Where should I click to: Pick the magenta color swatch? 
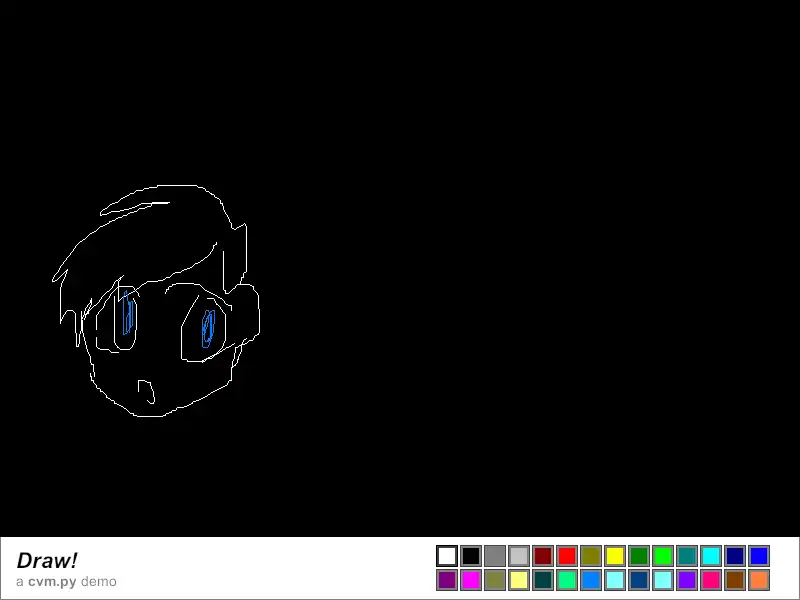pyautogui.click(x=471, y=580)
